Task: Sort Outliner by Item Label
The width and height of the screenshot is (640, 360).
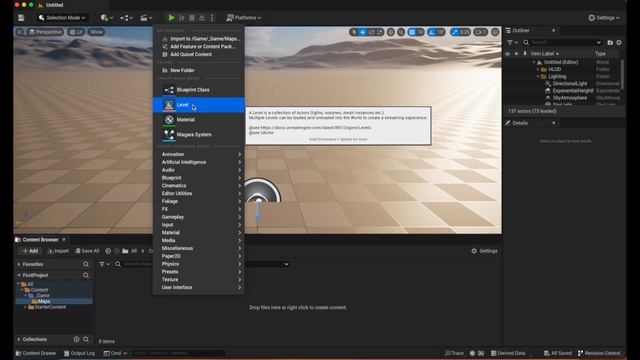Action: [544, 53]
